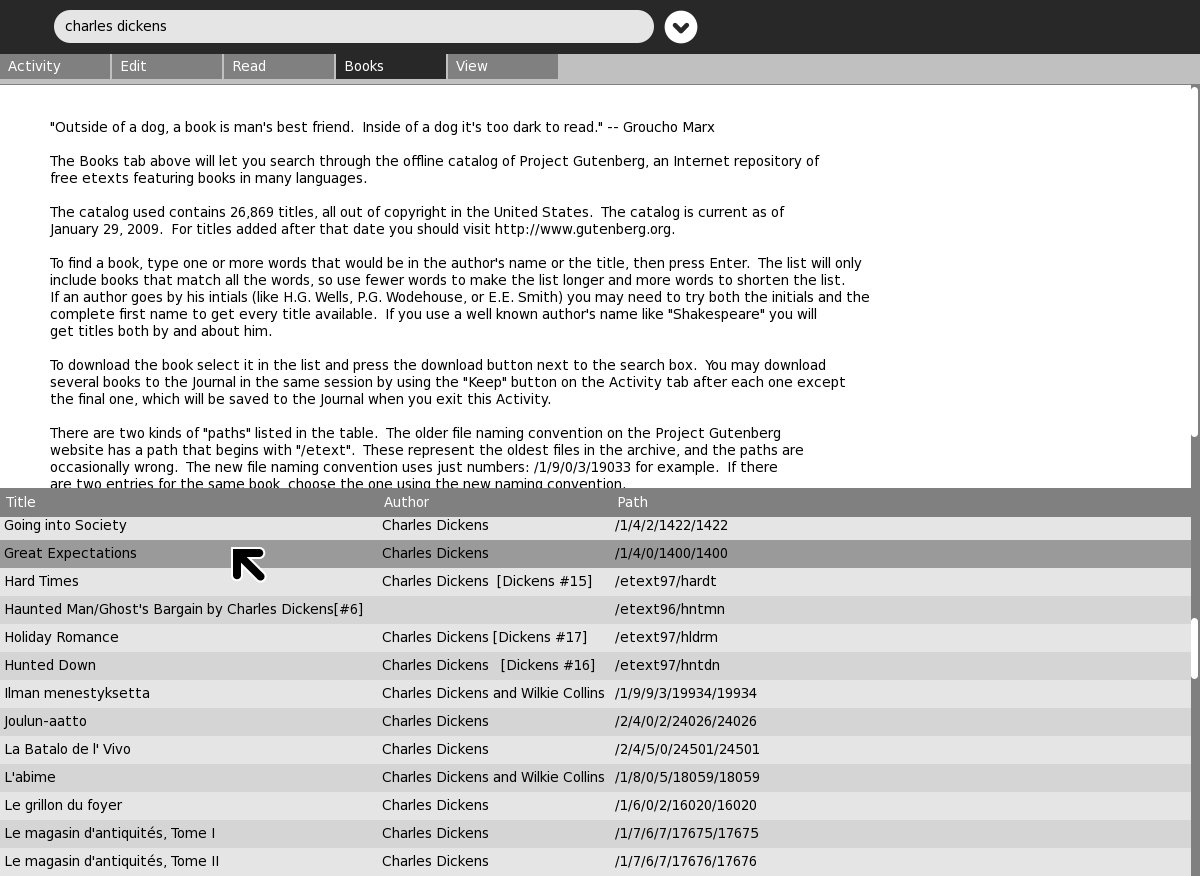Sort the list by Author column header
This screenshot has height=876, width=1200.
pos(495,502)
